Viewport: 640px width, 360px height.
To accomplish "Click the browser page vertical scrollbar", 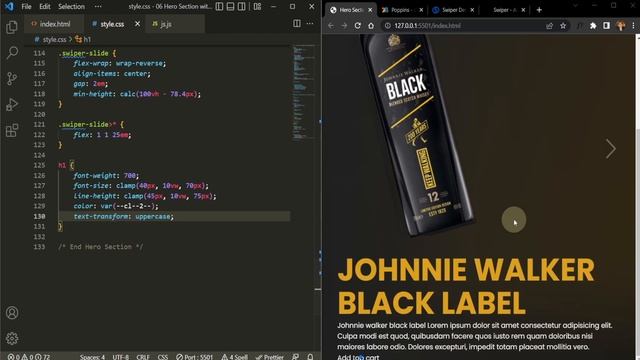I will (x=637, y=196).
